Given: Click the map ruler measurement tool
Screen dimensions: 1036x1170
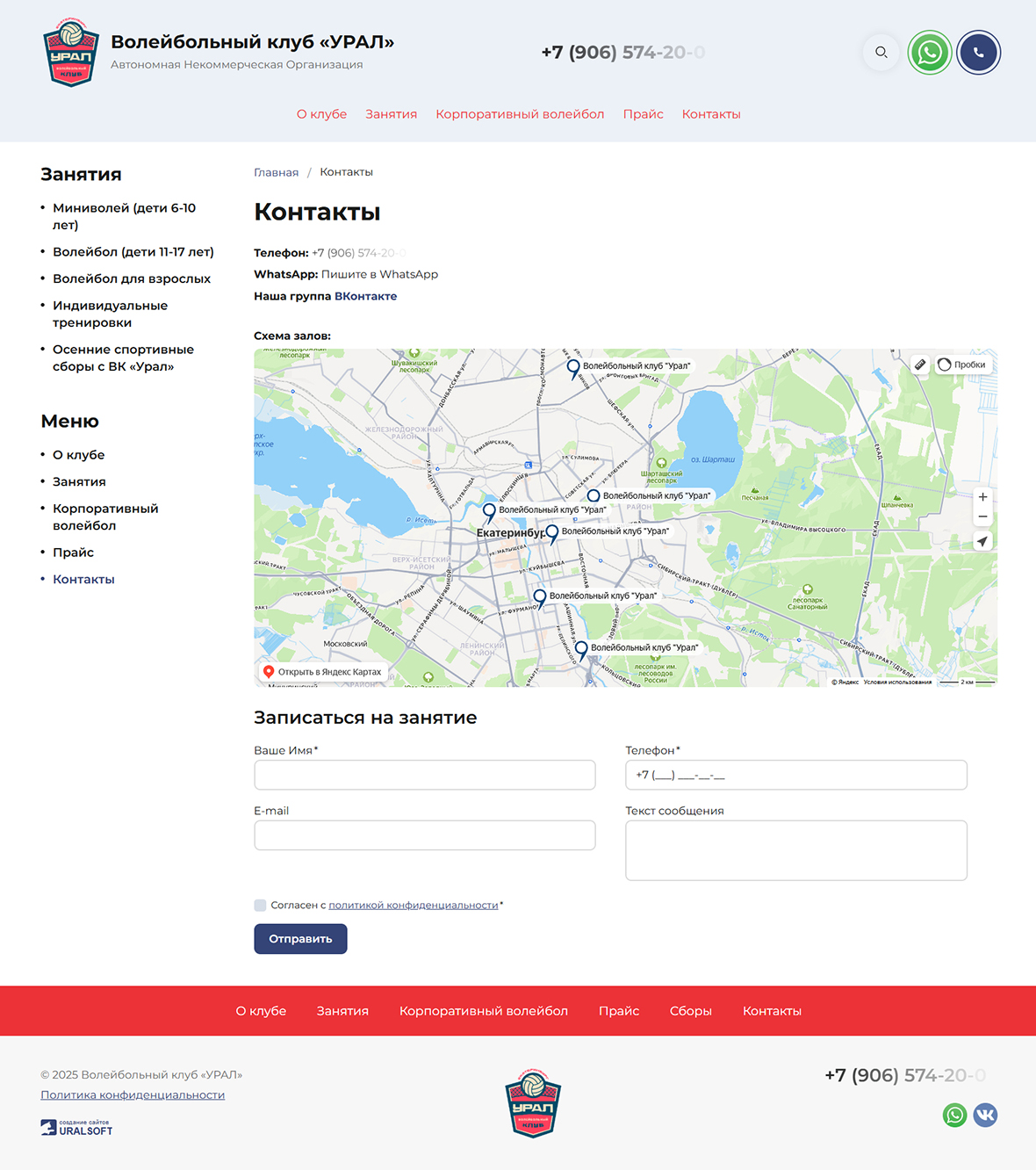Looking at the screenshot, I should (x=920, y=365).
